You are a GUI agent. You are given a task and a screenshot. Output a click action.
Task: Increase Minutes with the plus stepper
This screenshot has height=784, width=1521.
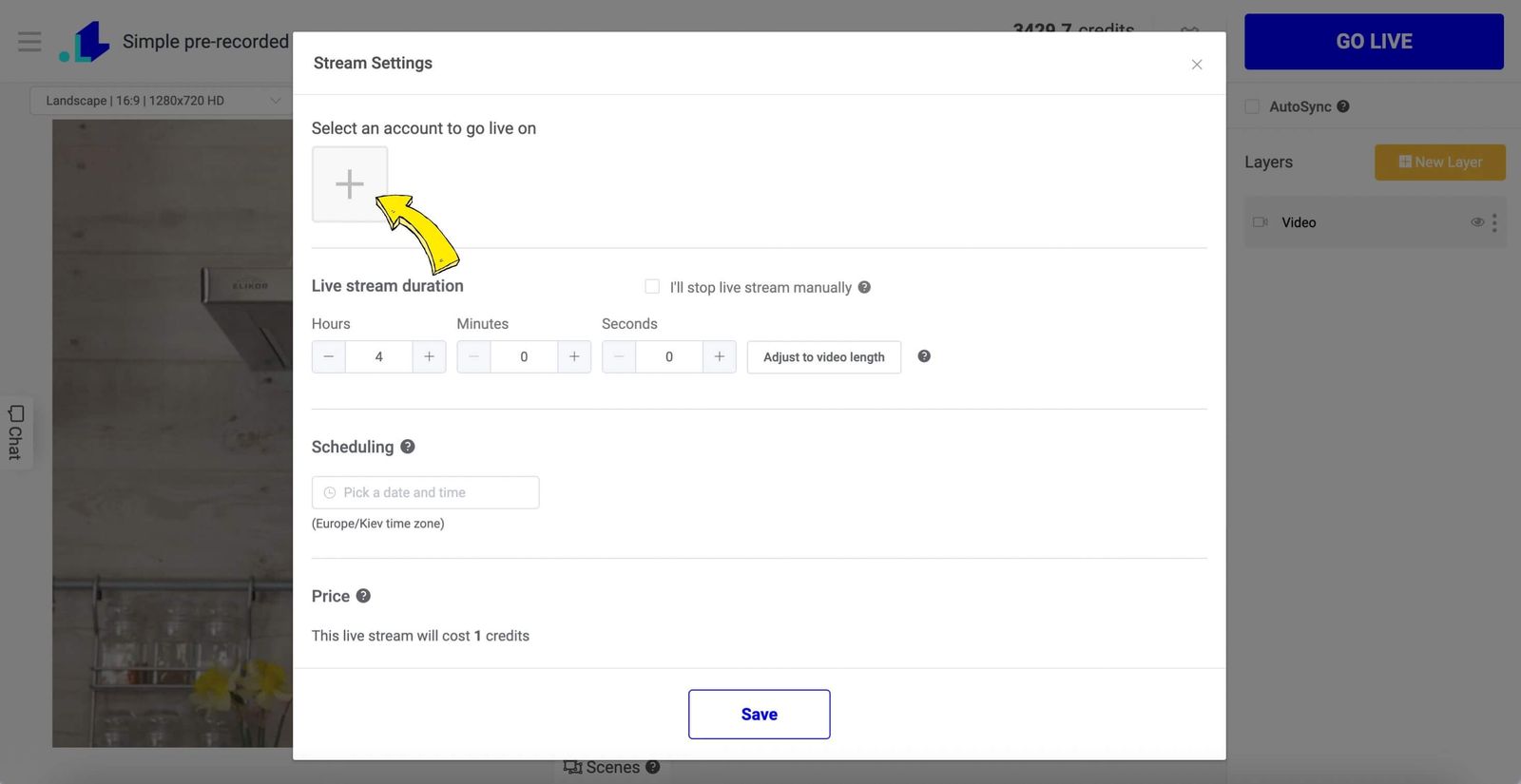coord(574,356)
